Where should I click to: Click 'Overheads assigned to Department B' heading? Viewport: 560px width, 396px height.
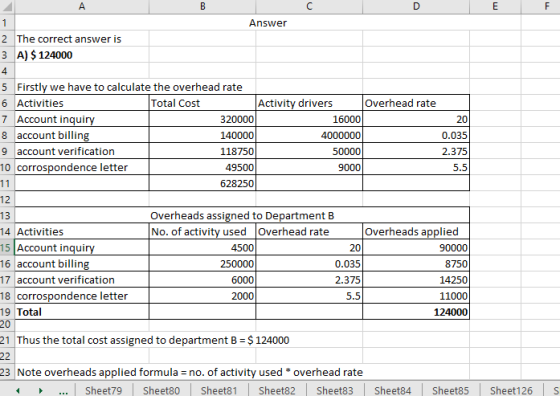pyautogui.click(x=242, y=216)
